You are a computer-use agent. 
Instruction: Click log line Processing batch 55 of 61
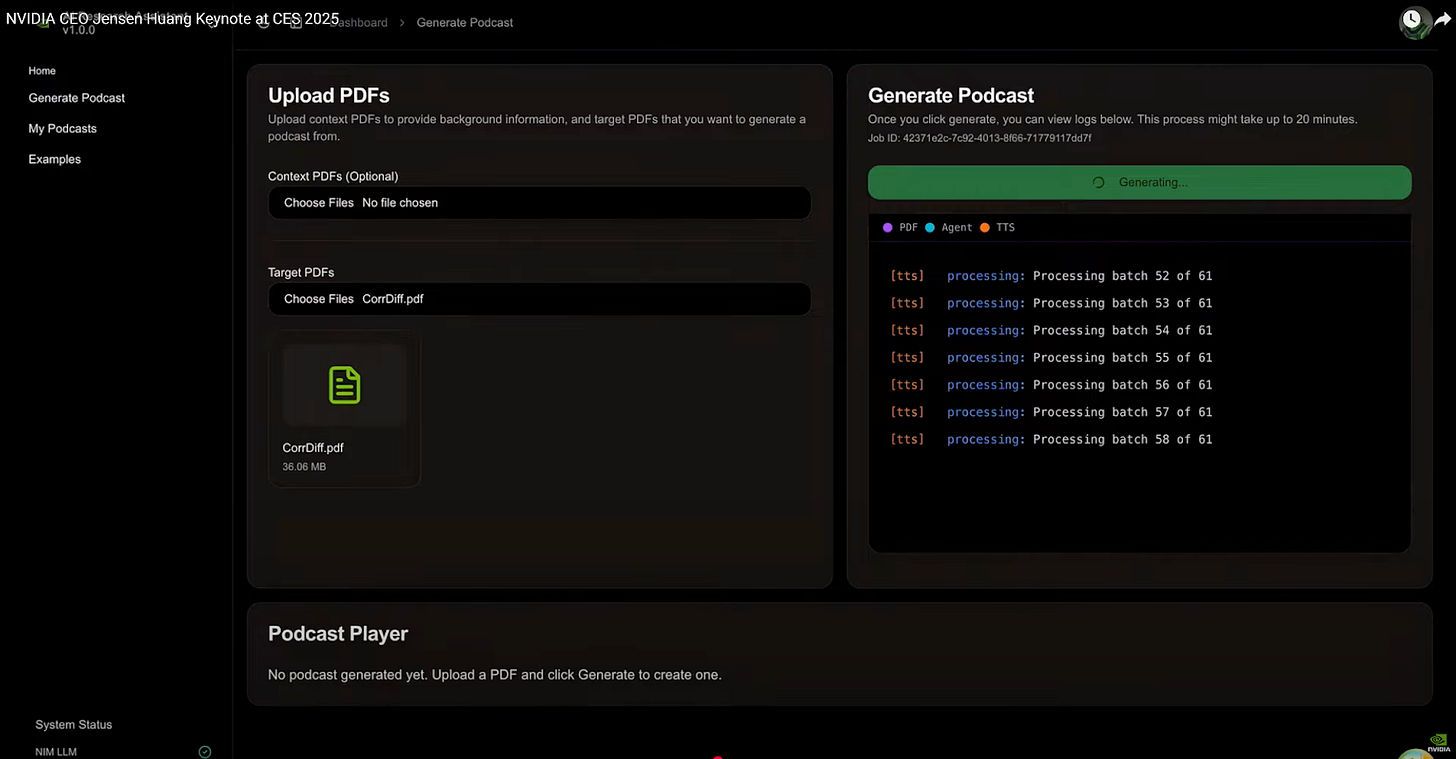(1050, 357)
